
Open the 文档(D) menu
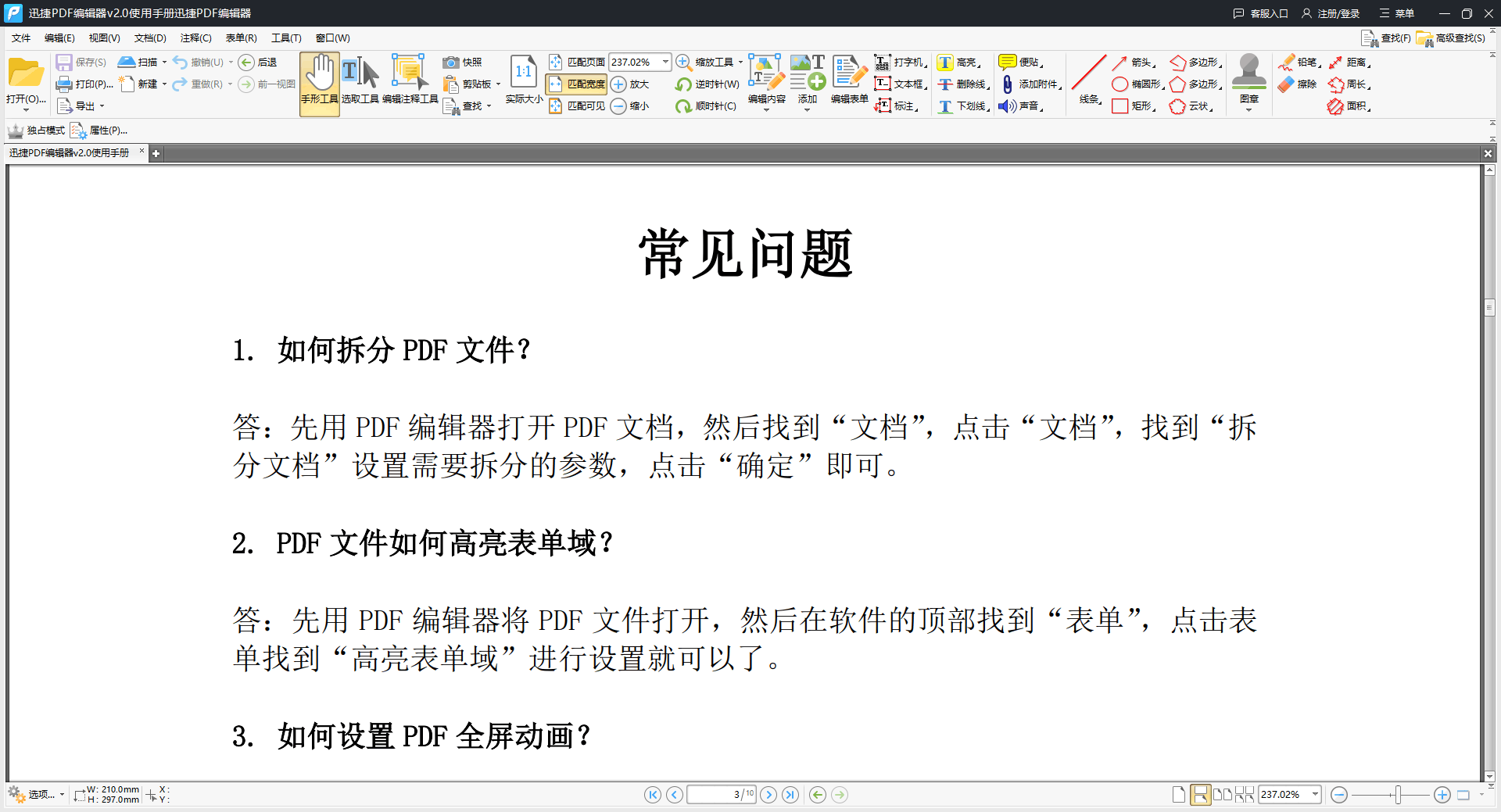150,38
